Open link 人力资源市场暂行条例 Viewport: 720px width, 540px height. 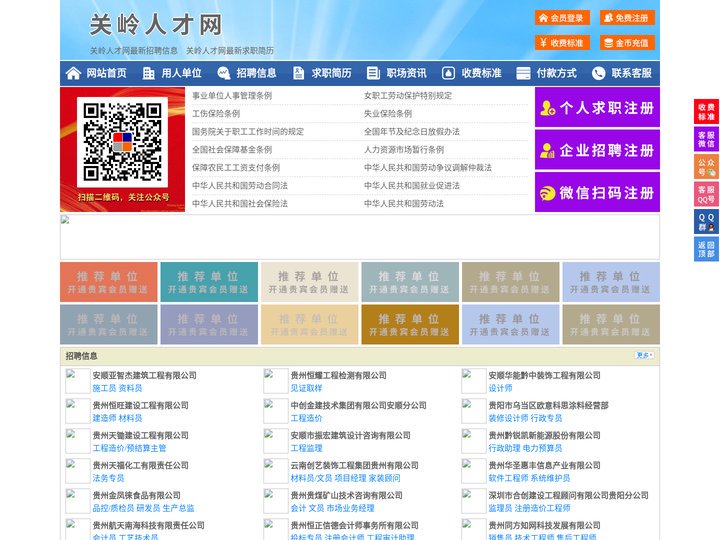(404, 149)
